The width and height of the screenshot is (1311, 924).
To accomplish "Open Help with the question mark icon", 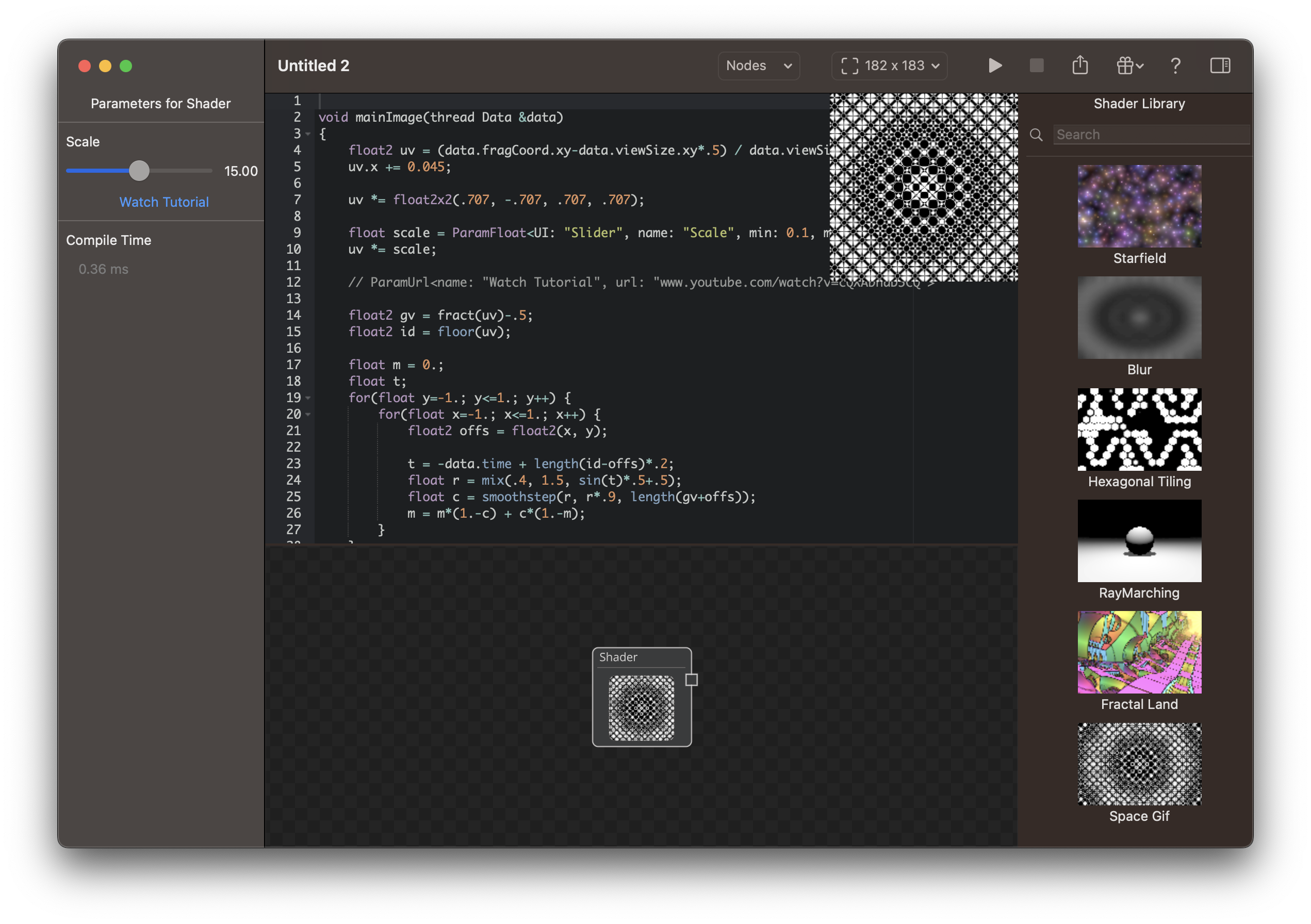I will (x=1176, y=65).
